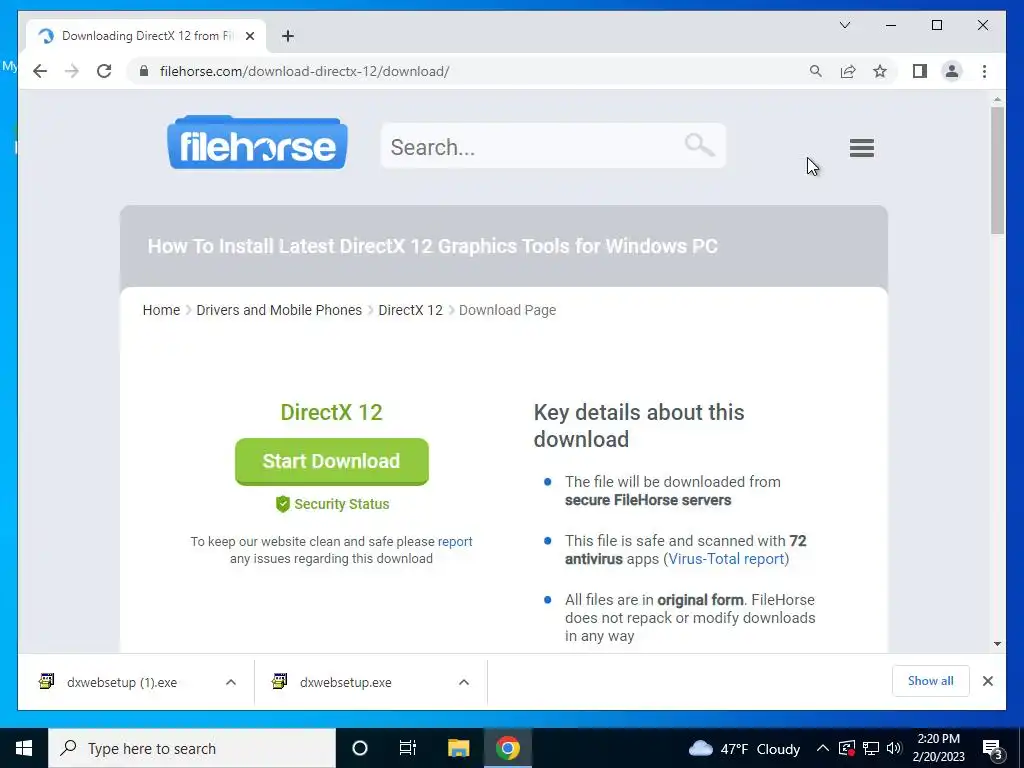
Task: Open the Chrome profile avatar
Action: (x=952, y=71)
